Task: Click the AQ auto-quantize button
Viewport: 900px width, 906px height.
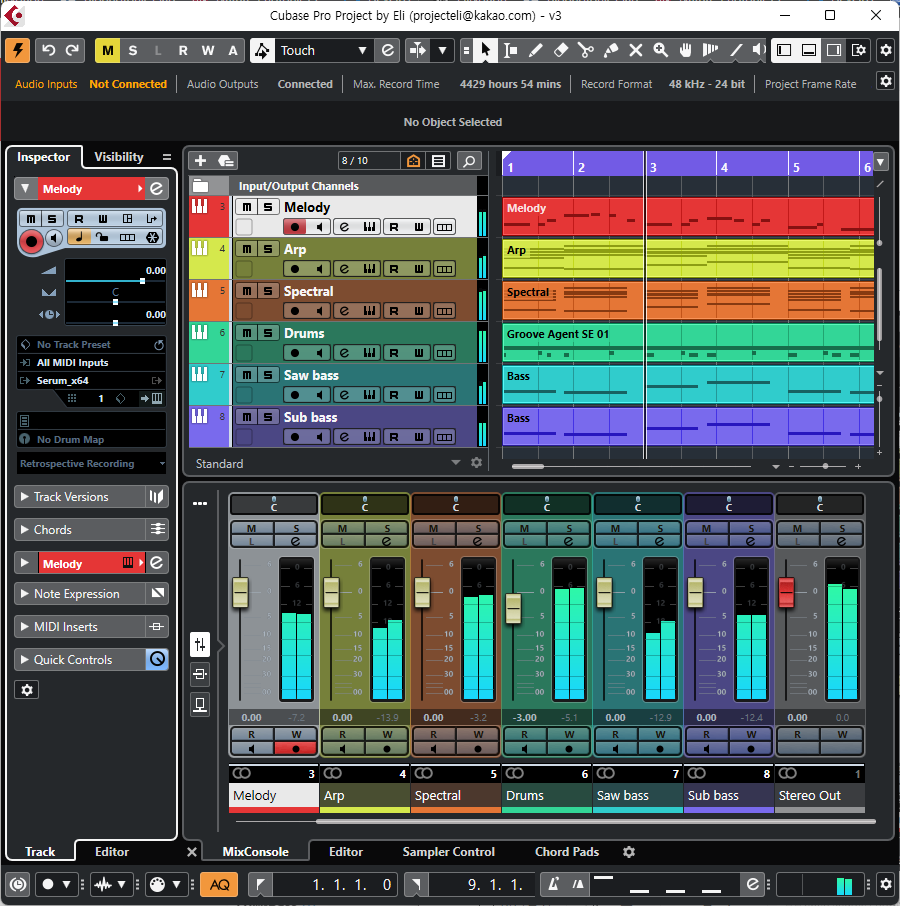Action: coord(219,885)
